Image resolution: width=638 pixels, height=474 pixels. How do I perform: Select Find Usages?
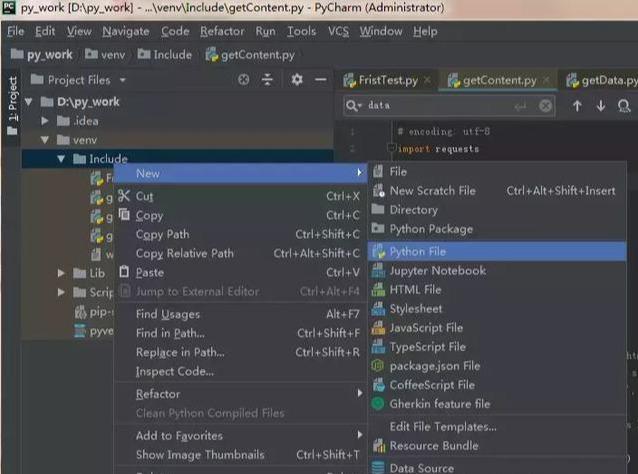click(240, 314)
